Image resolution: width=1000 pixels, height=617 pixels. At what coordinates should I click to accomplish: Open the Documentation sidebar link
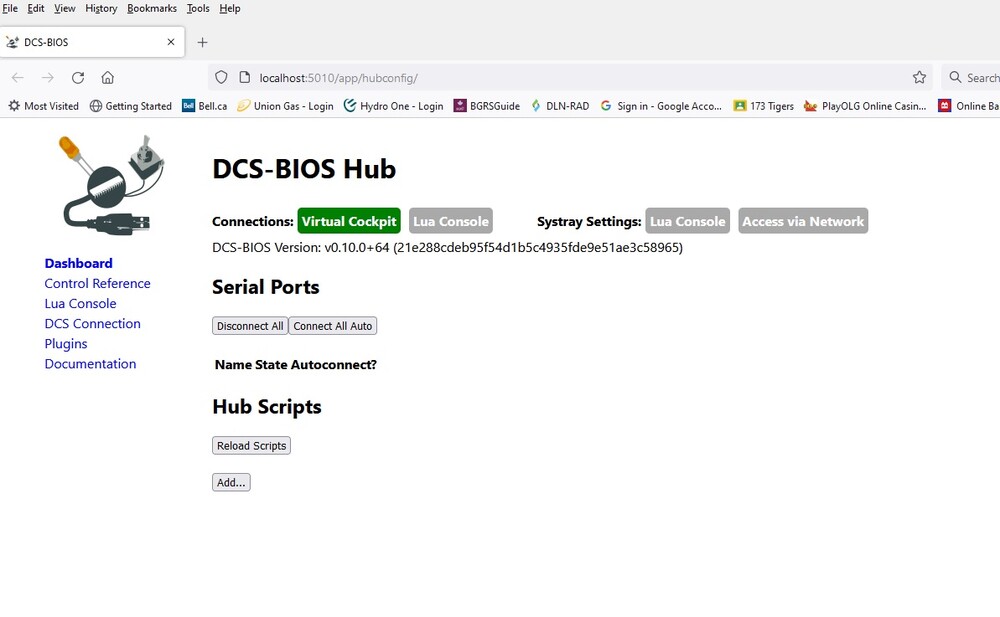tap(90, 363)
